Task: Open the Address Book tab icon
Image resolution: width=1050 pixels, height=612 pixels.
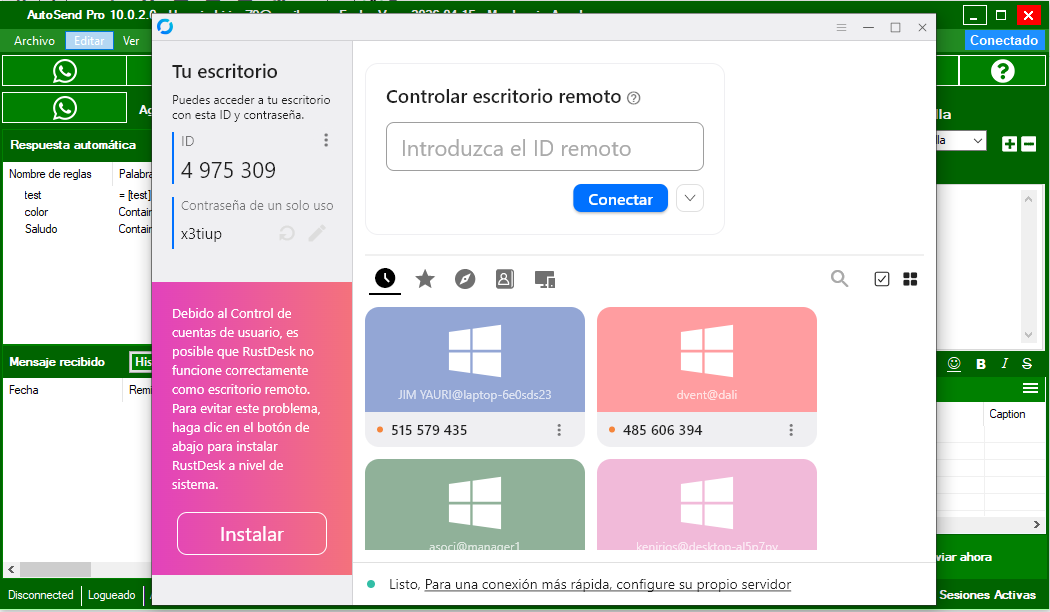Action: click(505, 279)
